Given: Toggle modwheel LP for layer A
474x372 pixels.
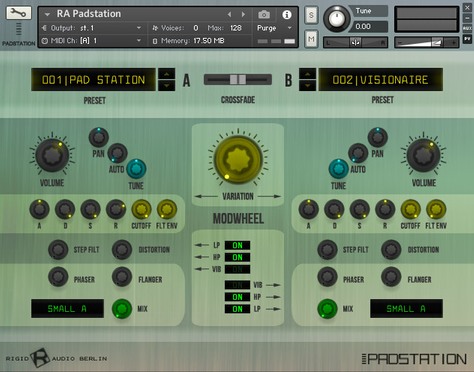Looking at the screenshot, I should coord(237,245).
